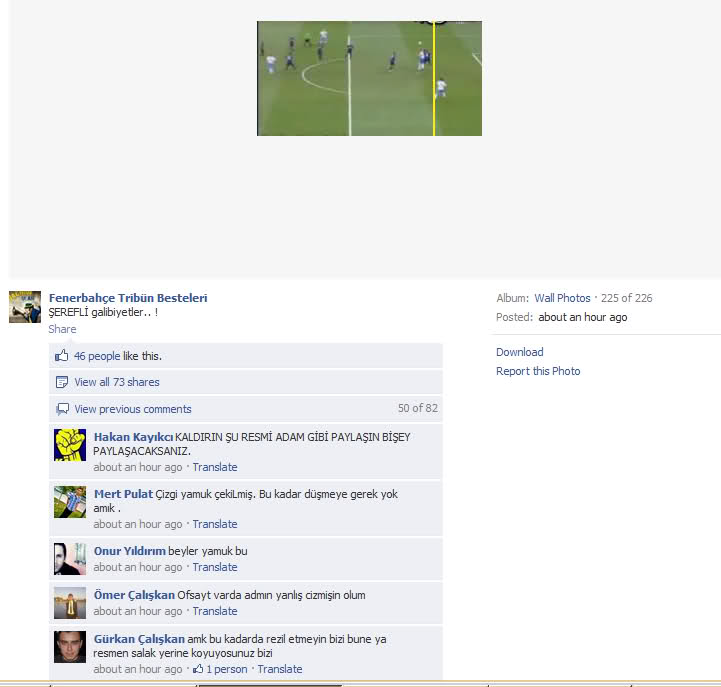721x687 pixels.
Task: Open Mert Pulat's profile picture
Action: pos(70,502)
